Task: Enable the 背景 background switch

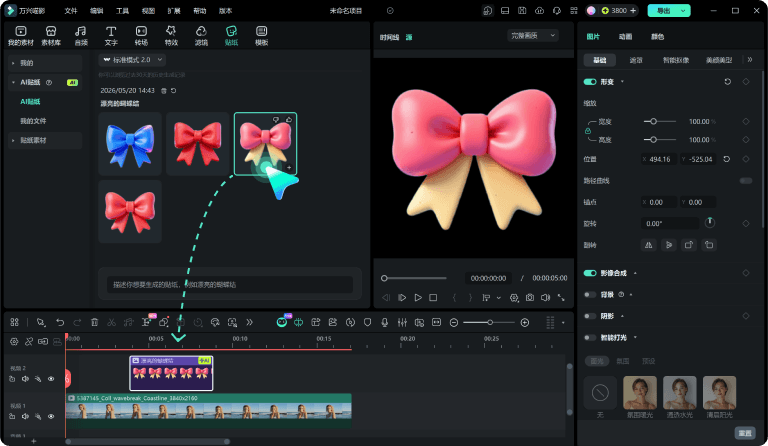Action: click(x=590, y=295)
